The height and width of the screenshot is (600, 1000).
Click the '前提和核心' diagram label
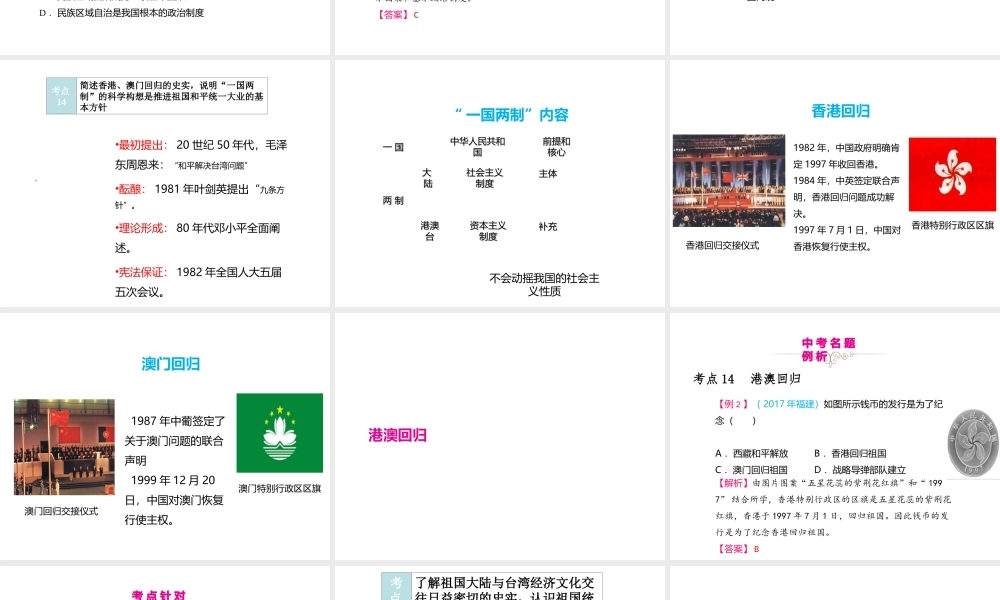[556, 147]
